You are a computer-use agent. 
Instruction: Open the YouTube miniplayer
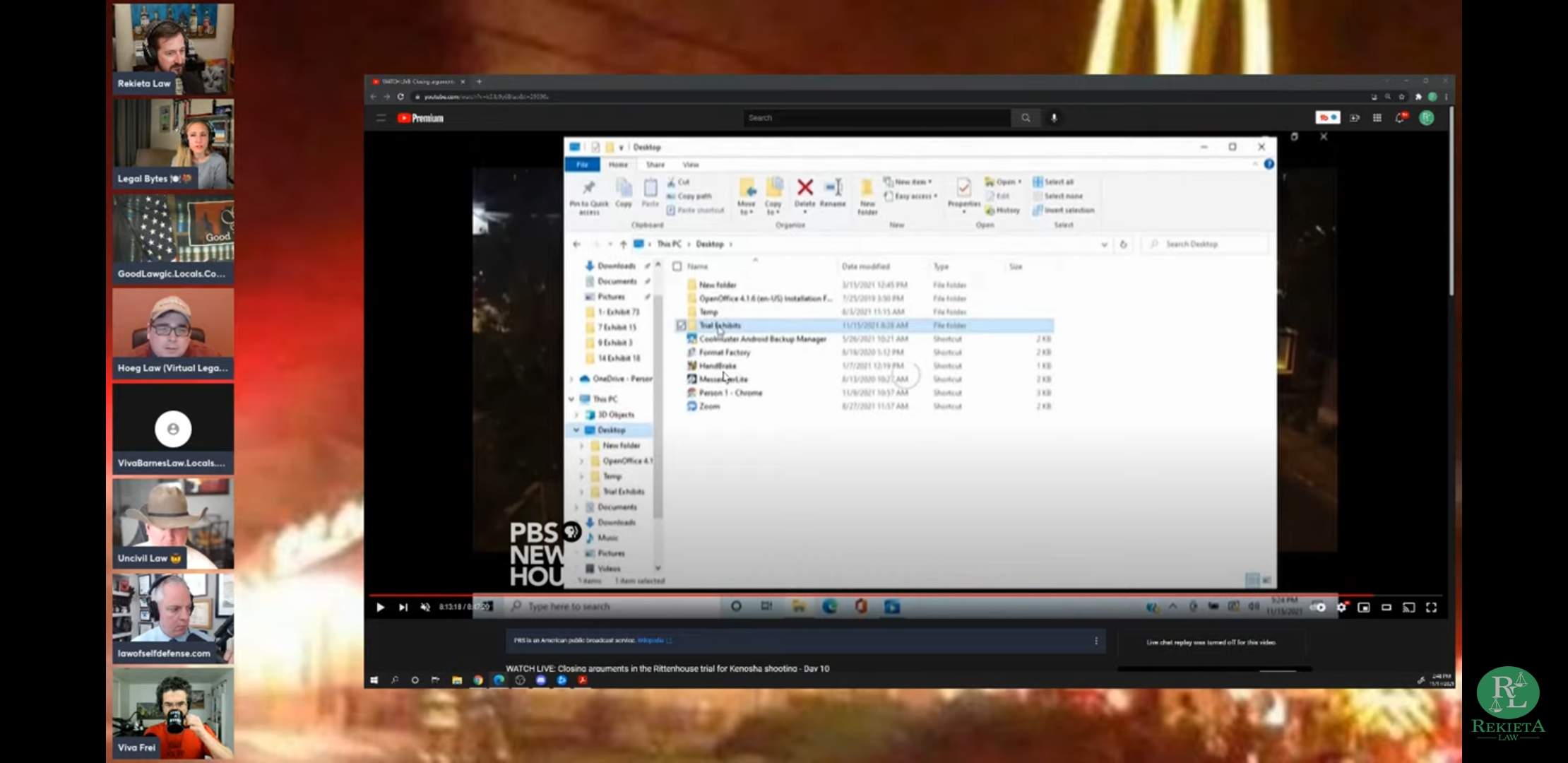[x=1364, y=607]
